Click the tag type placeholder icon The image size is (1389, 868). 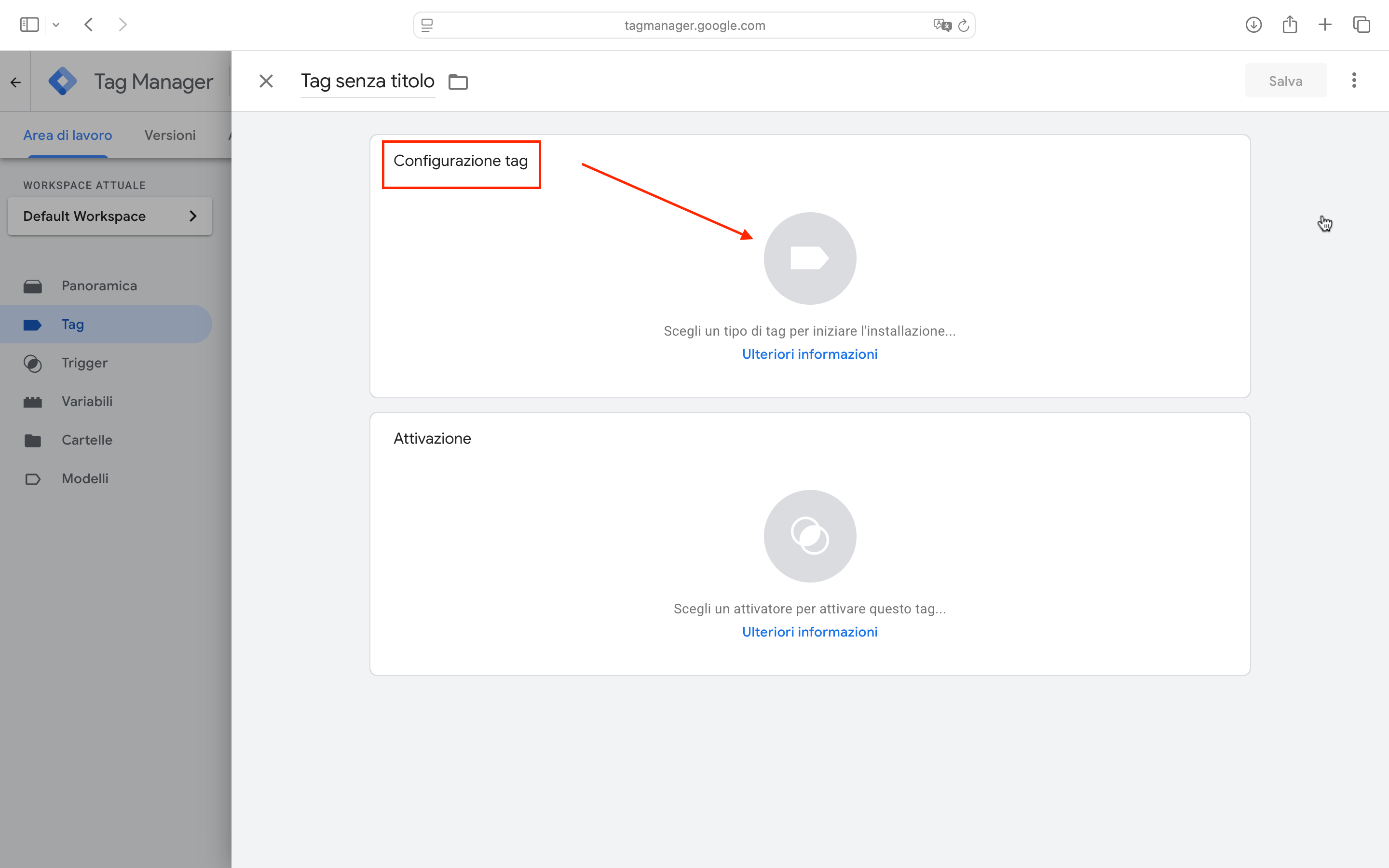pos(809,258)
